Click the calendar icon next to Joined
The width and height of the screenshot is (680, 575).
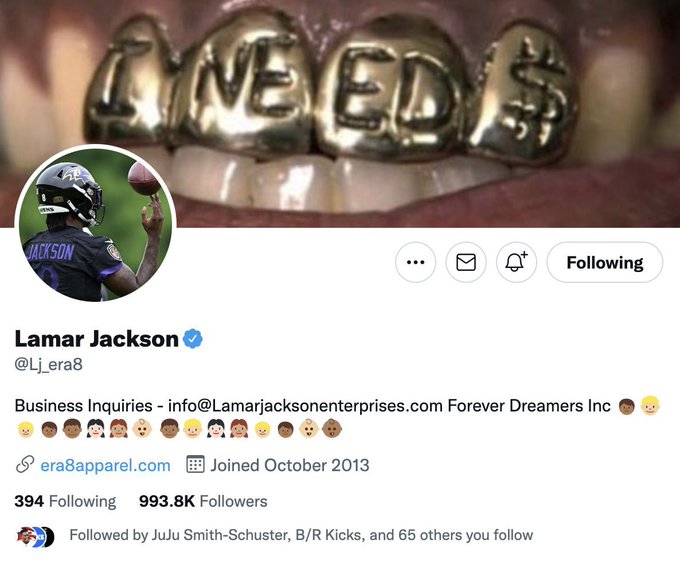click(195, 464)
